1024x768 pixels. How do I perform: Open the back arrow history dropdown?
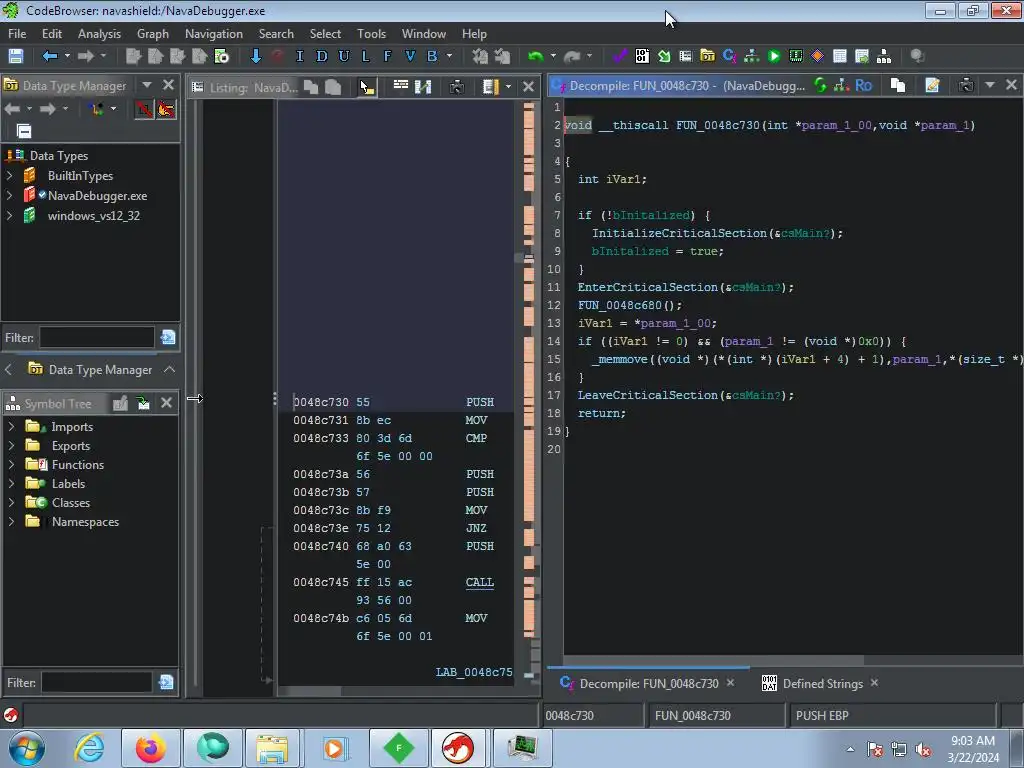click(67, 56)
